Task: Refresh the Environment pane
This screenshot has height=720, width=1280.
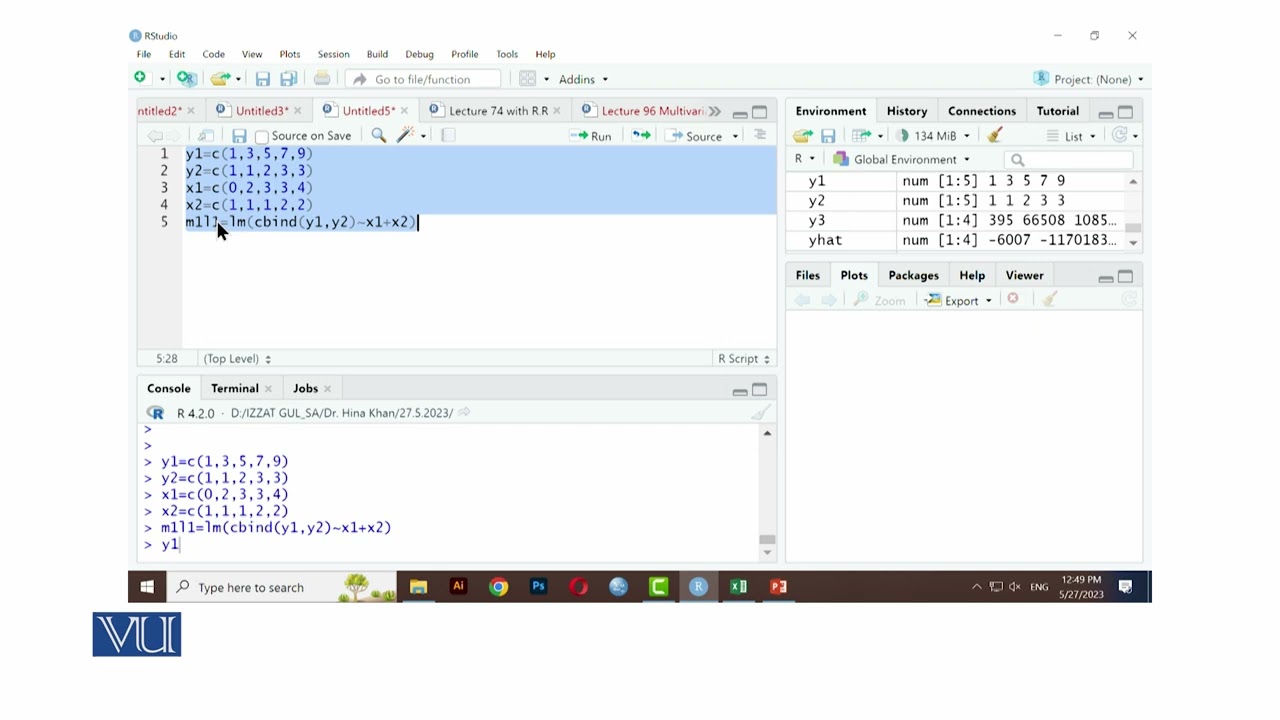Action: tap(1120, 135)
